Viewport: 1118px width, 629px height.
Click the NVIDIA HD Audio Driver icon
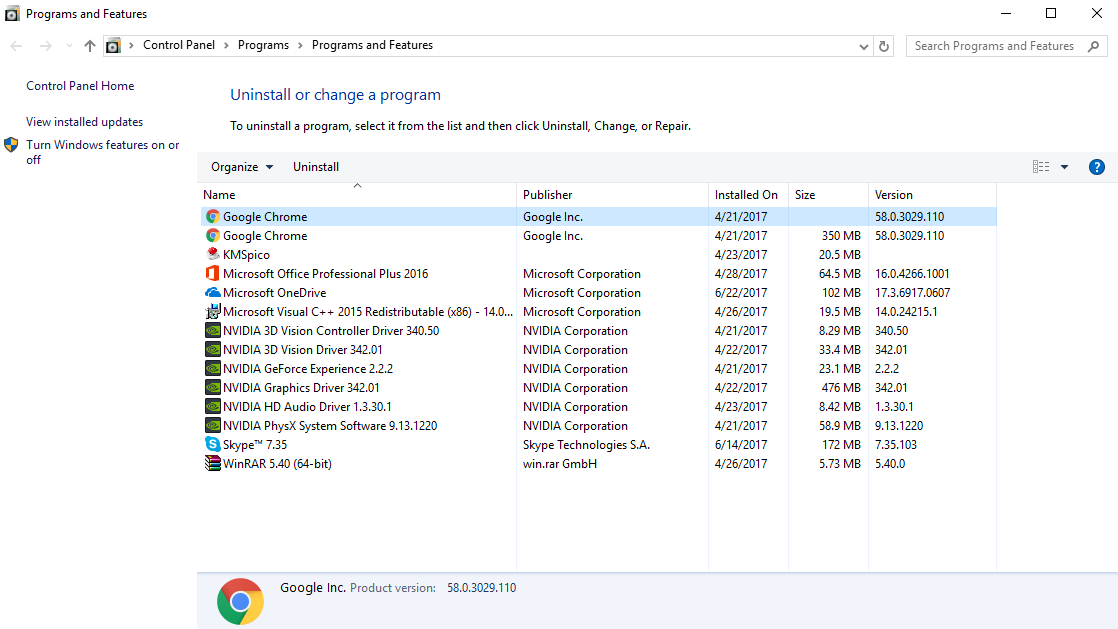[212, 406]
